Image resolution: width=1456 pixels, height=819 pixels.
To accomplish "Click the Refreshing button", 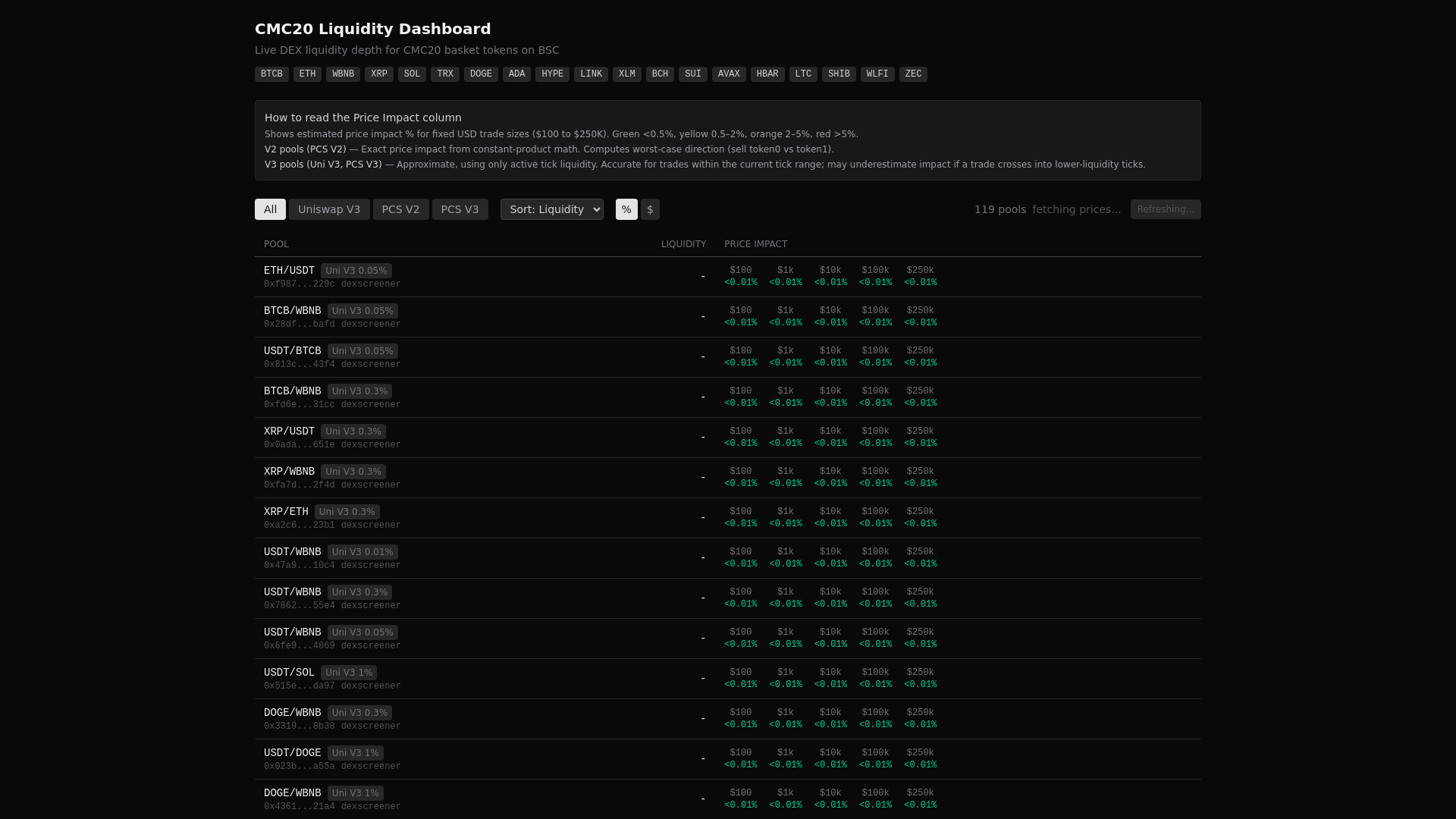I will click(1166, 209).
